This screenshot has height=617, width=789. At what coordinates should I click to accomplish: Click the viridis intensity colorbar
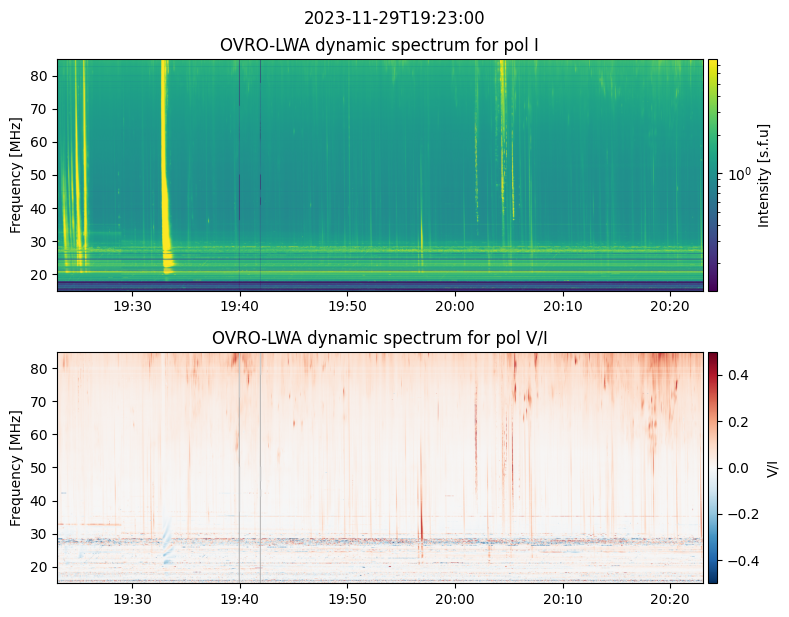click(713, 175)
